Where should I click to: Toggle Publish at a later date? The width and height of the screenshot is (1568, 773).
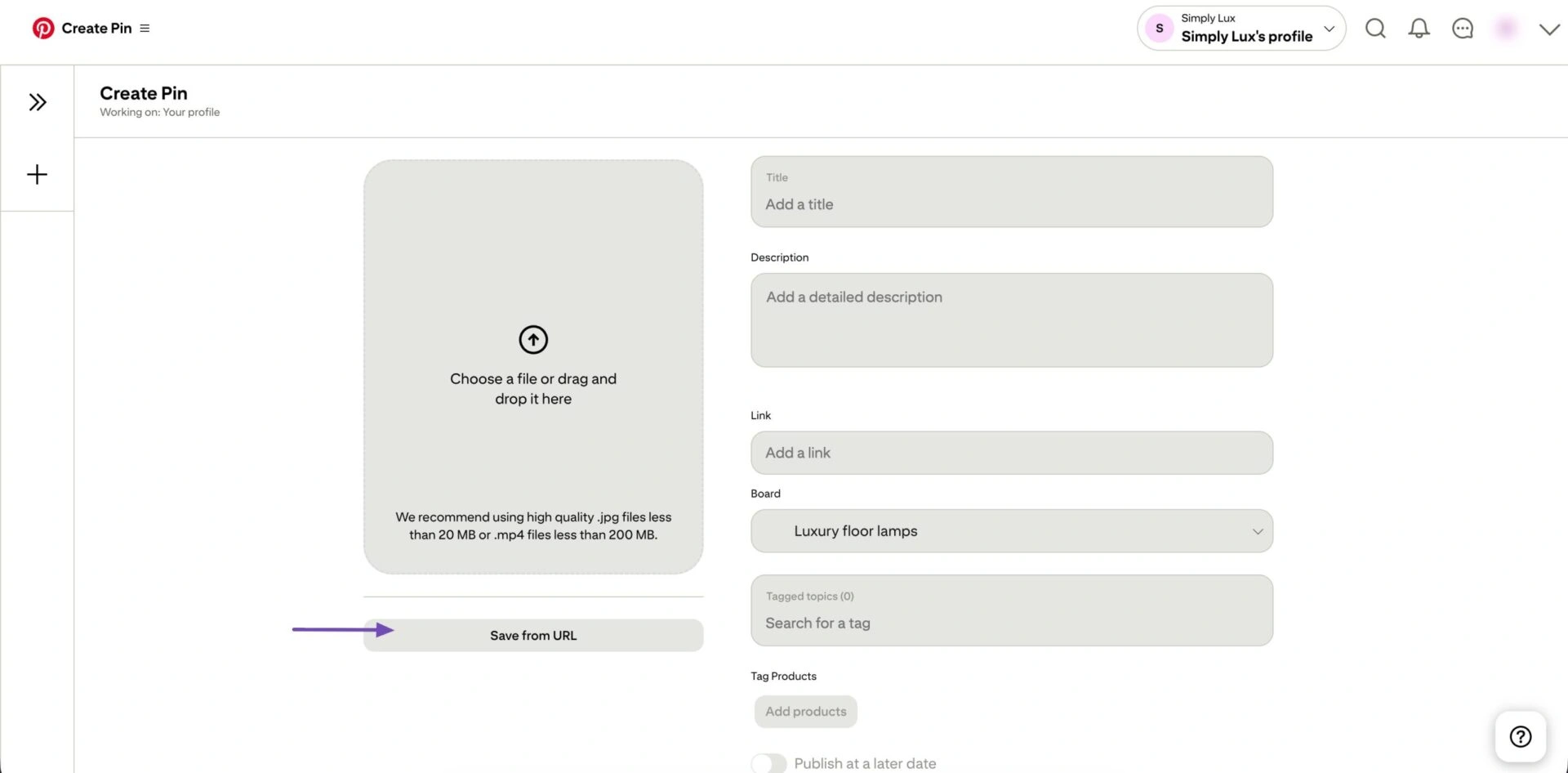pos(768,763)
